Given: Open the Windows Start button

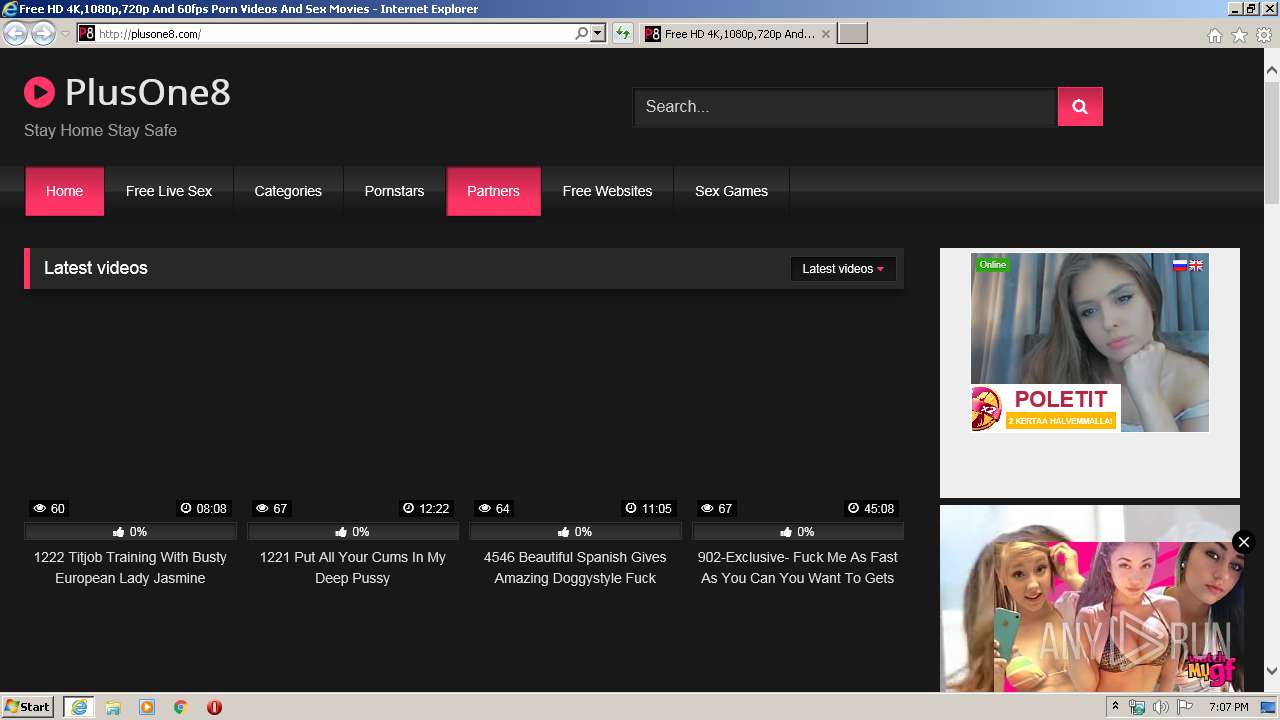Looking at the screenshot, I should (x=27, y=706).
